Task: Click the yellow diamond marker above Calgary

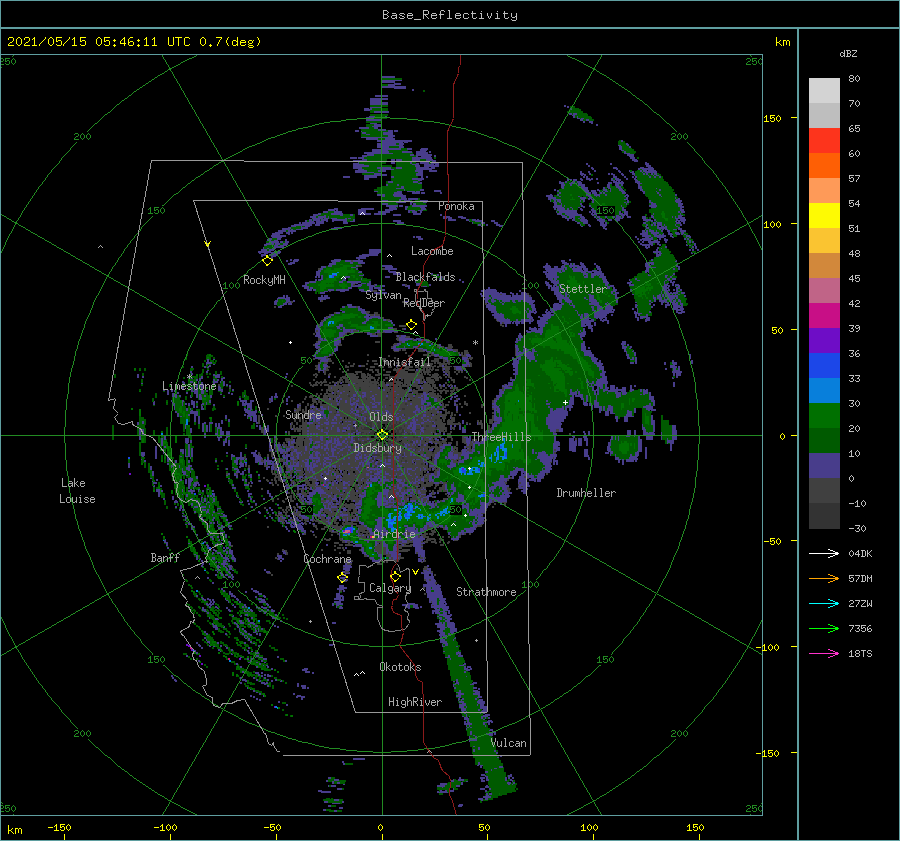Action: click(395, 576)
